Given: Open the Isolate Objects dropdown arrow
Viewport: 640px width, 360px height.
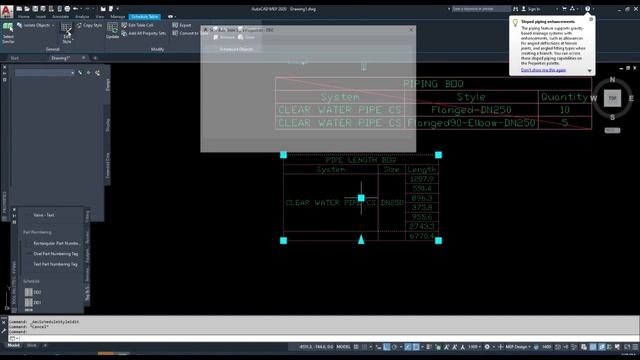Looking at the screenshot, I should [x=53, y=25].
